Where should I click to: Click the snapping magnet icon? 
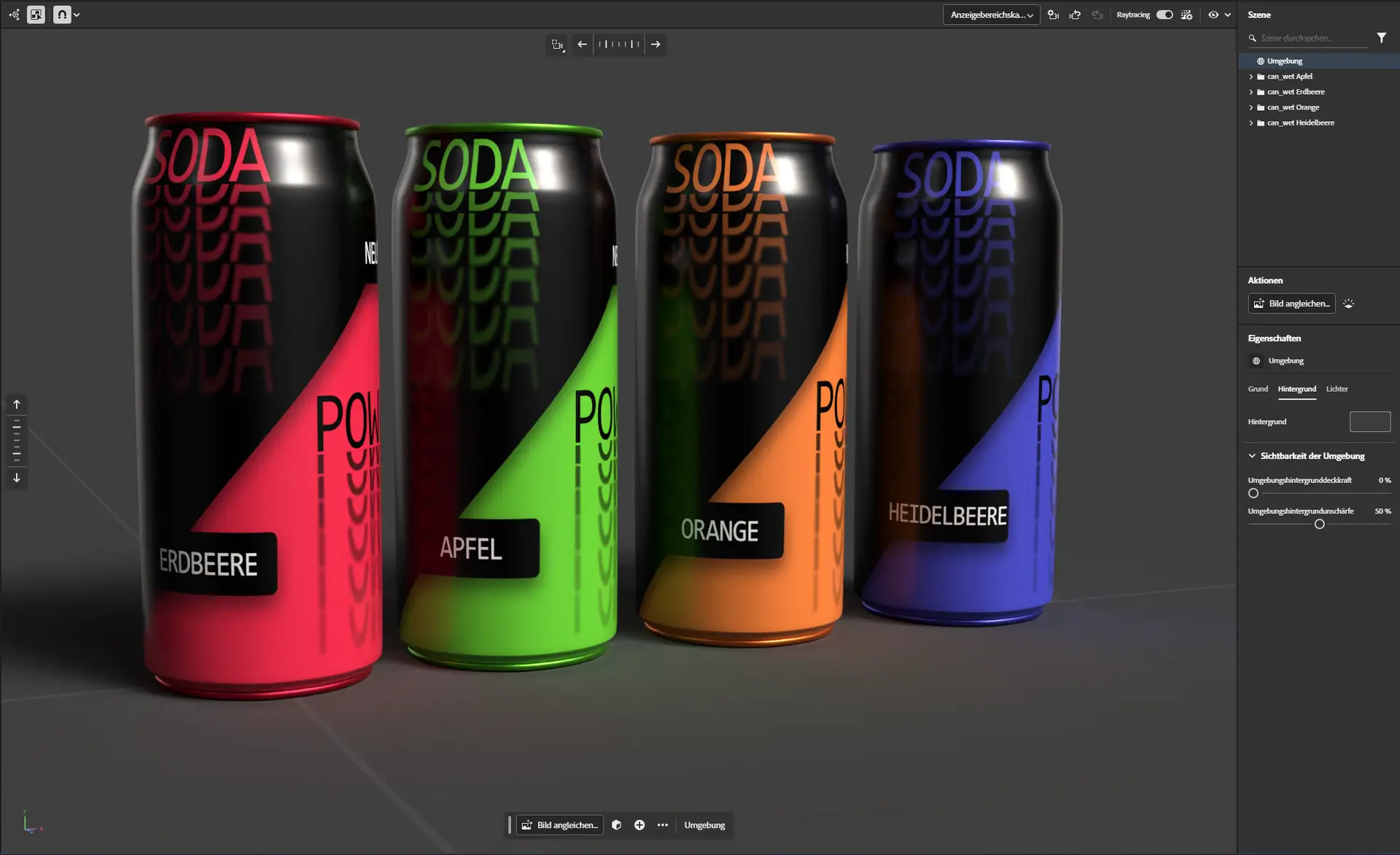coord(62,15)
